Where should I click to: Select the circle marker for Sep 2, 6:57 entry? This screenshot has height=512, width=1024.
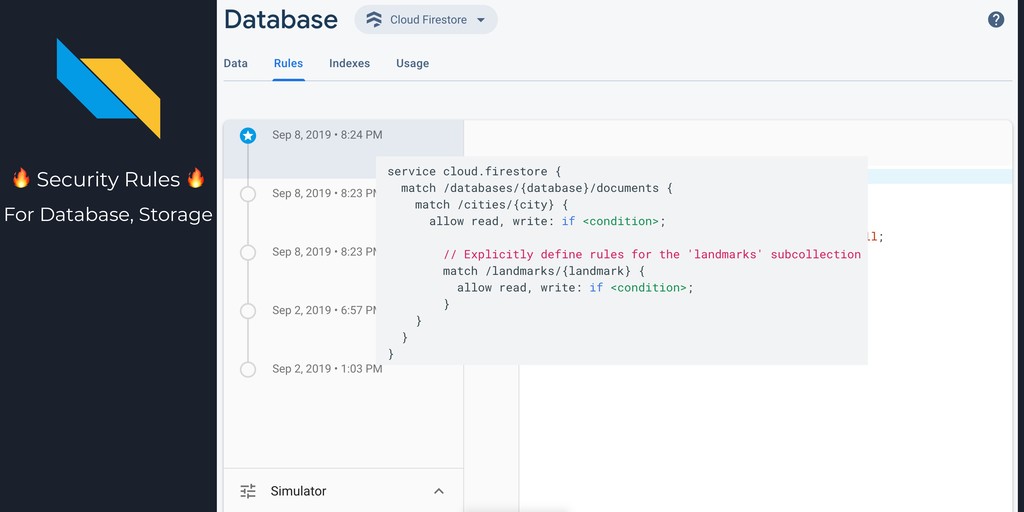point(248,311)
